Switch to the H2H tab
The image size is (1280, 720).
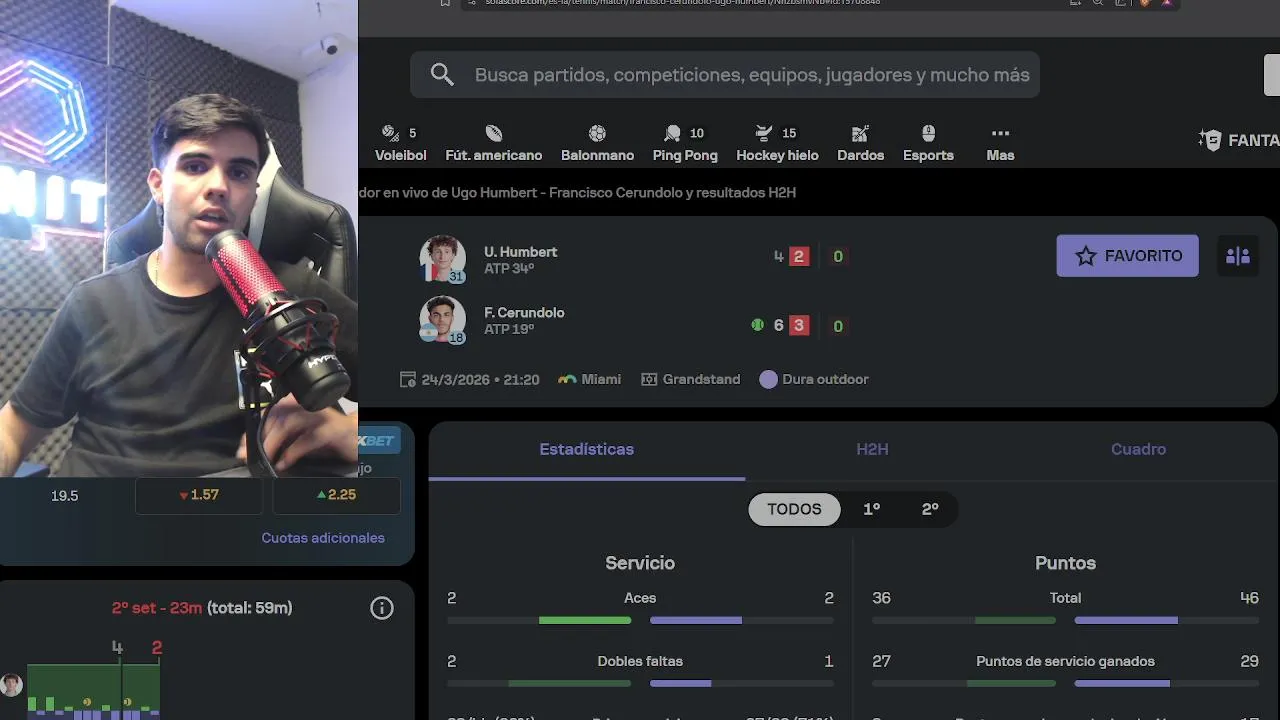pos(872,450)
